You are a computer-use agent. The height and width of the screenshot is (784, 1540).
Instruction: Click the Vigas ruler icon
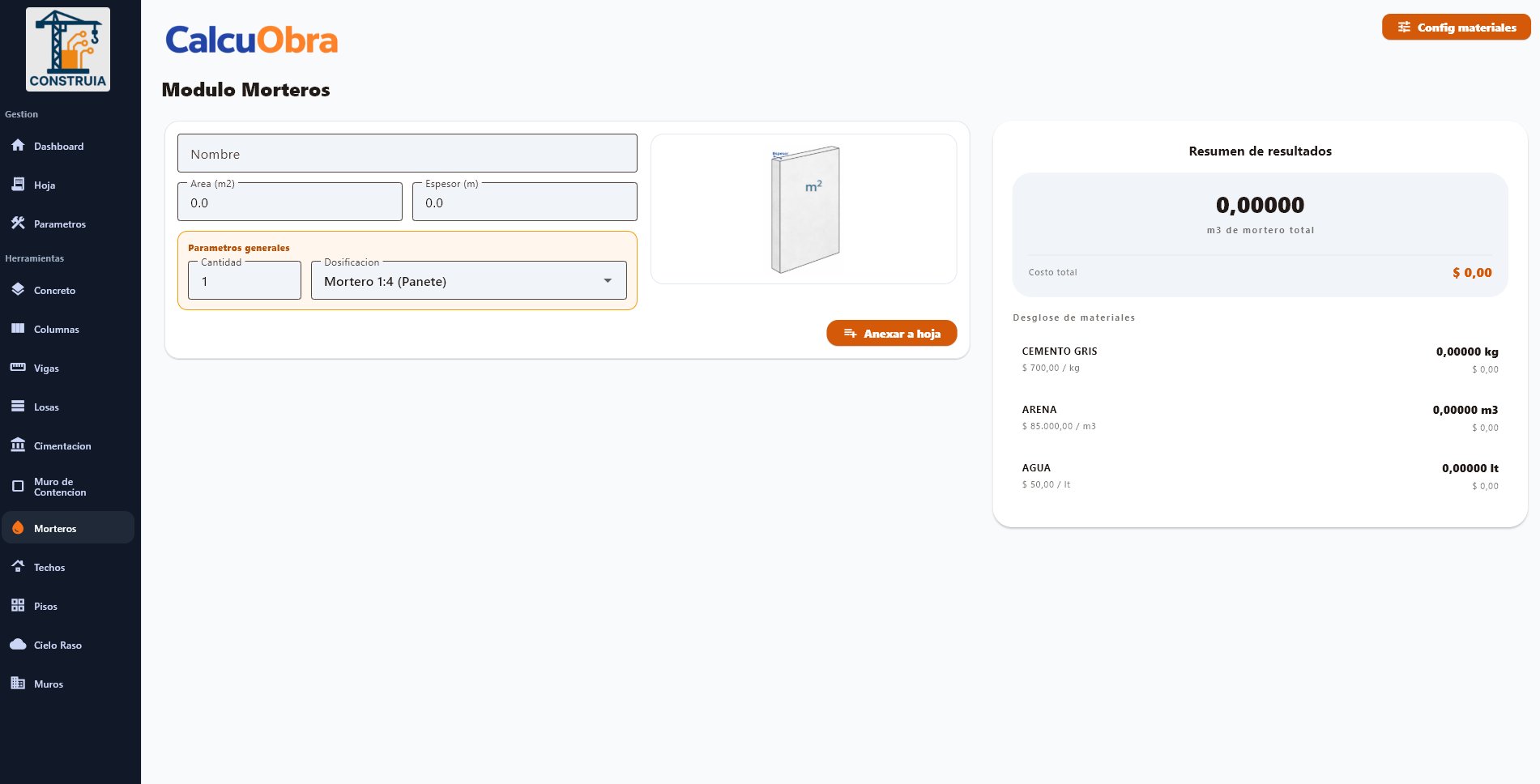18,368
